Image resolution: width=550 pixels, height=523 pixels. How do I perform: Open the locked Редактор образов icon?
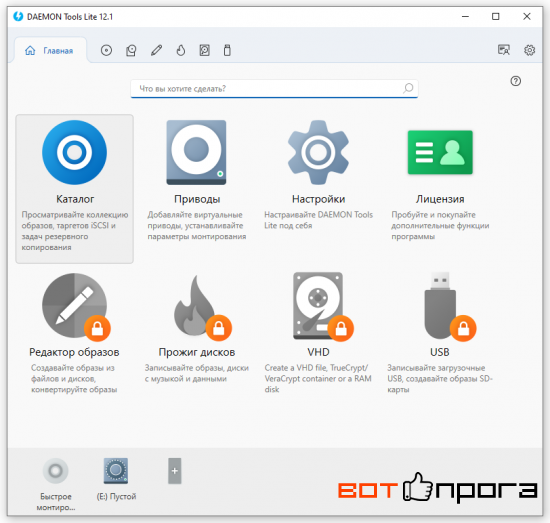75,306
